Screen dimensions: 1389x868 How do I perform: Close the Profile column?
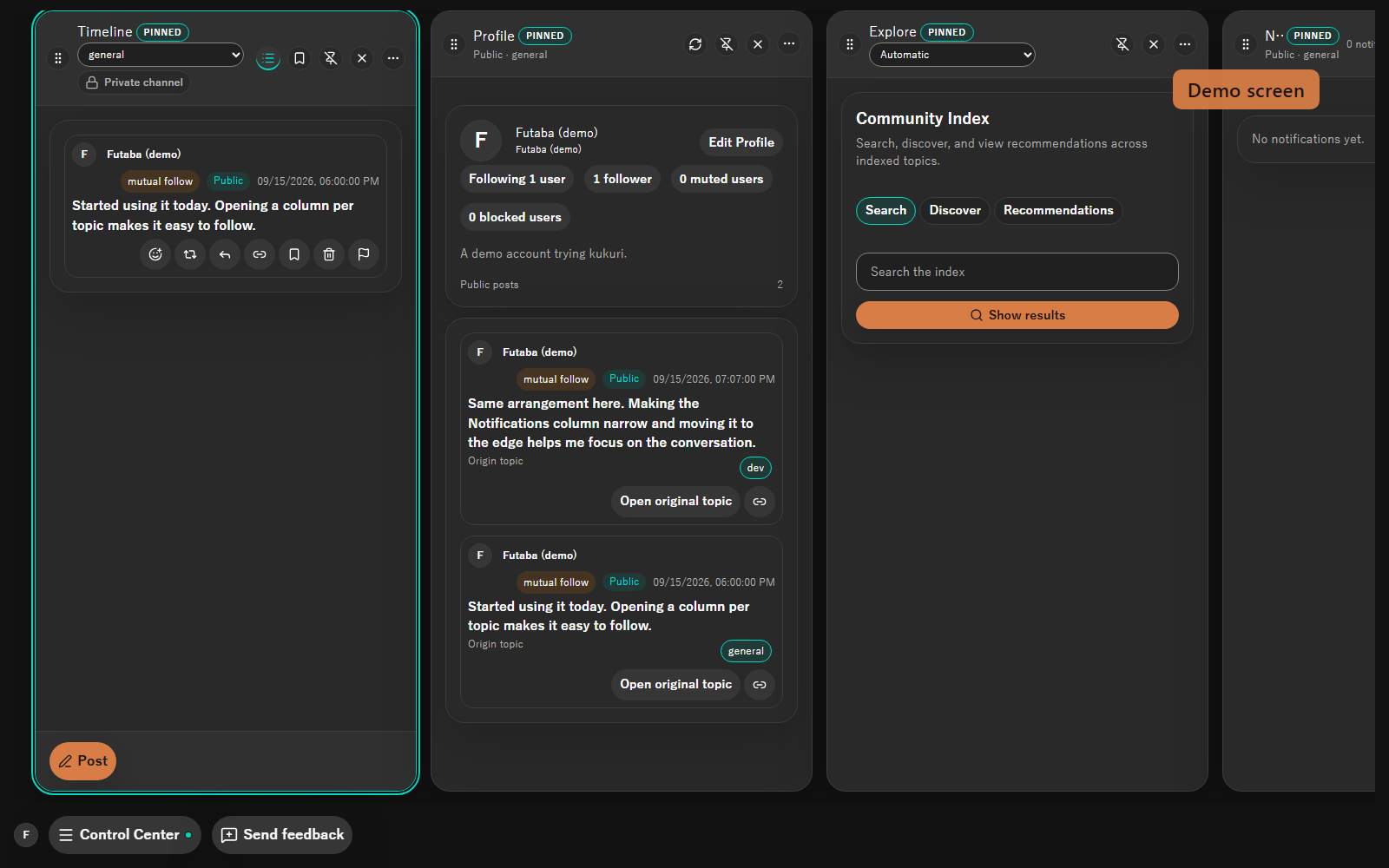pos(758,44)
